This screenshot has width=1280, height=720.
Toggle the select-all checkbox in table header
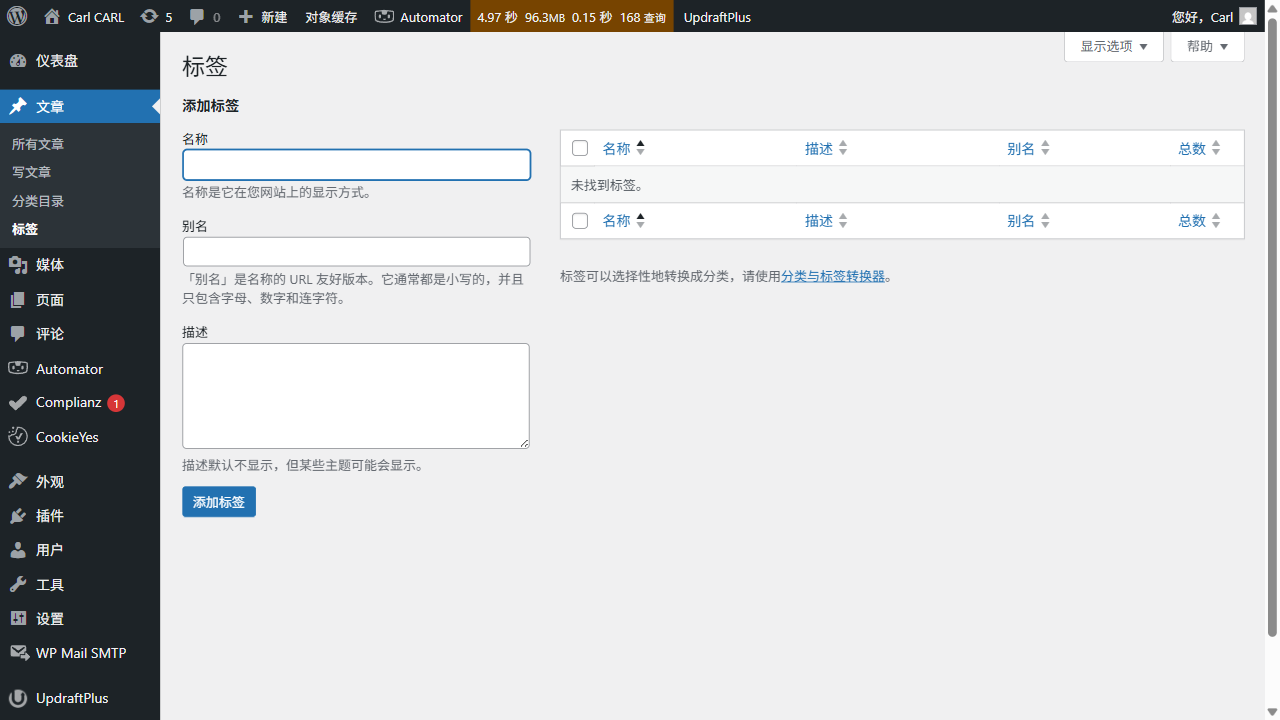coord(580,147)
